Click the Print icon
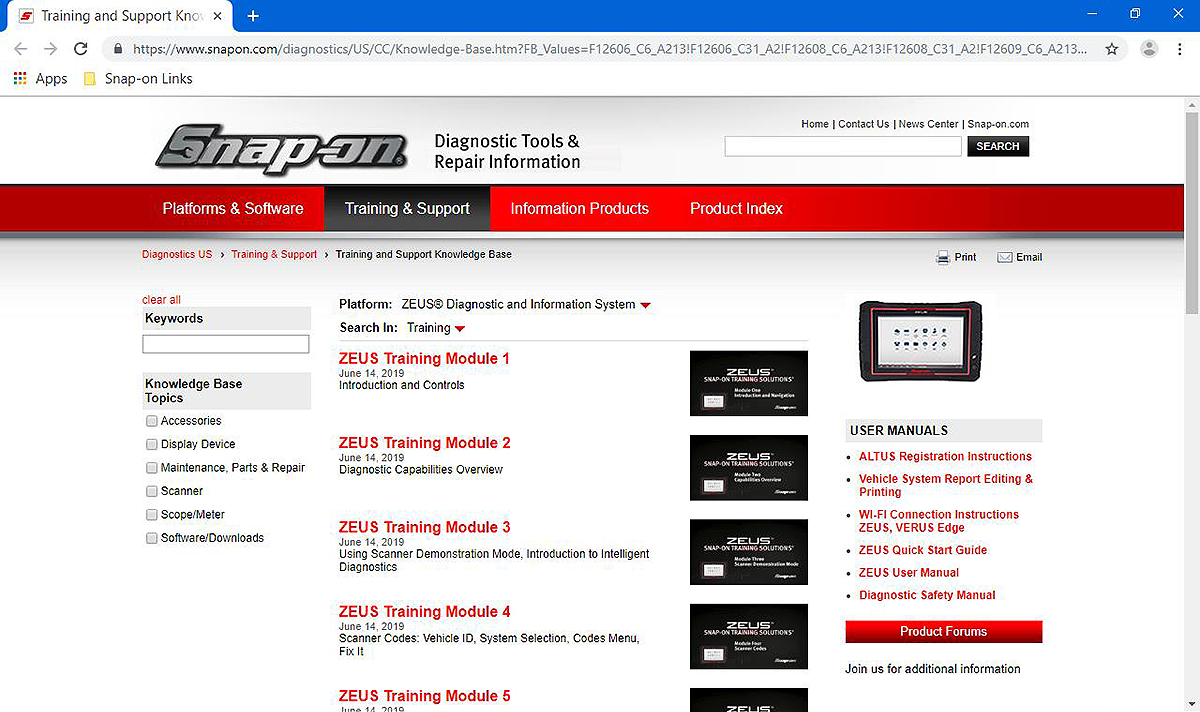Screen dimensions: 1200x712 [x=942, y=257]
